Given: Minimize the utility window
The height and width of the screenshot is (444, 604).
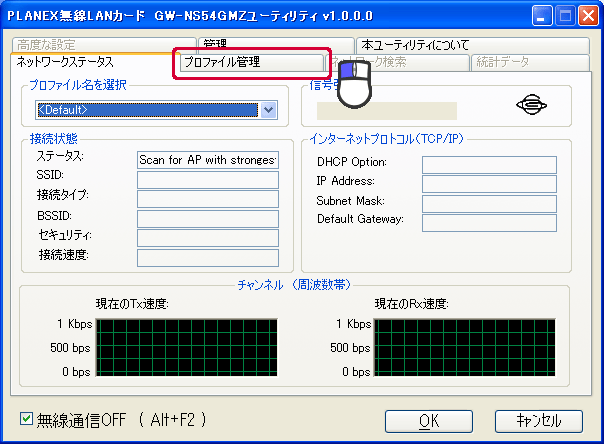Looking at the screenshot, I should (542, 16).
